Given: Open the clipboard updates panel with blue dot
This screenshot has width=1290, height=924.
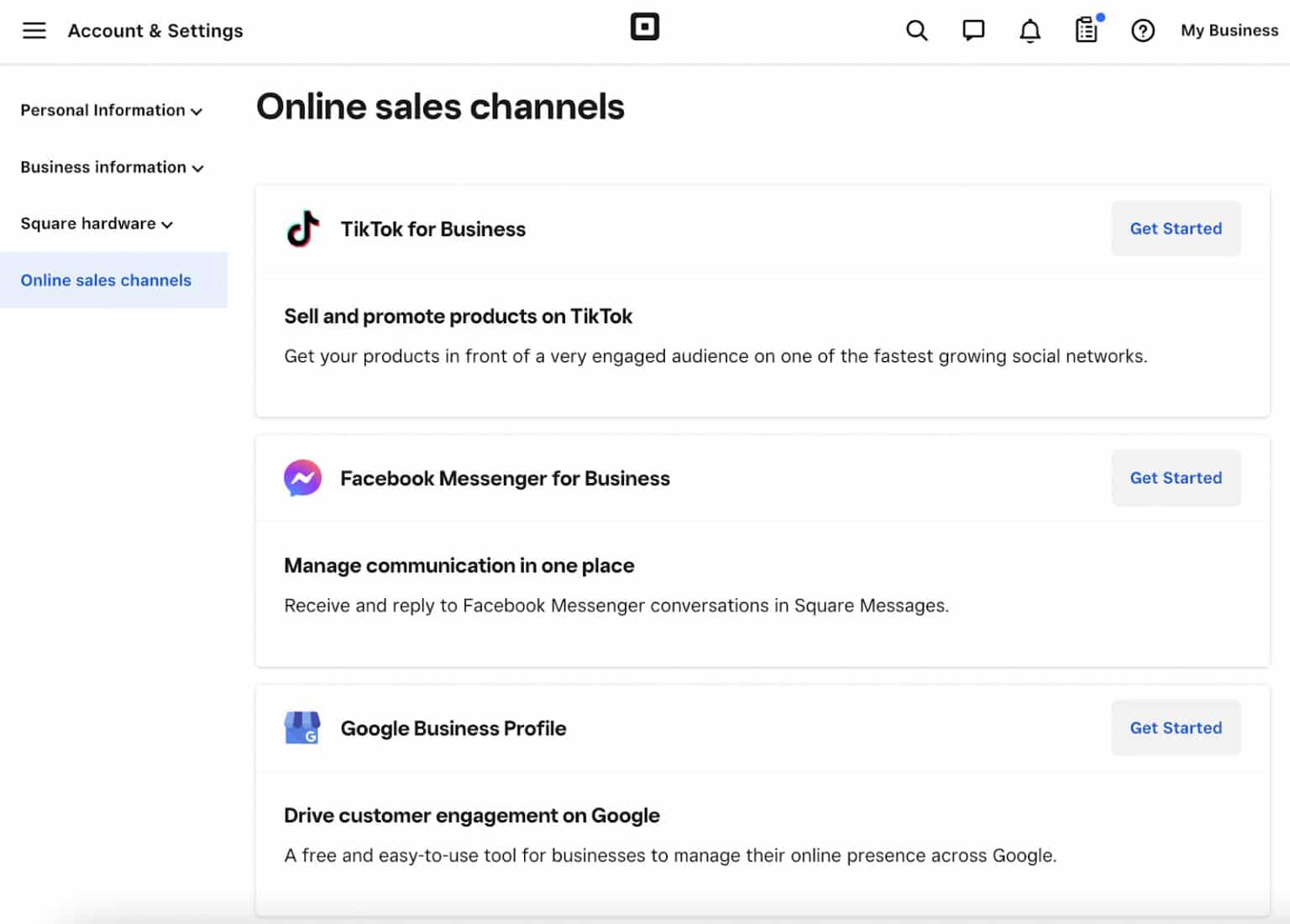Looking at the screenshot, I should coord(1086,30).
